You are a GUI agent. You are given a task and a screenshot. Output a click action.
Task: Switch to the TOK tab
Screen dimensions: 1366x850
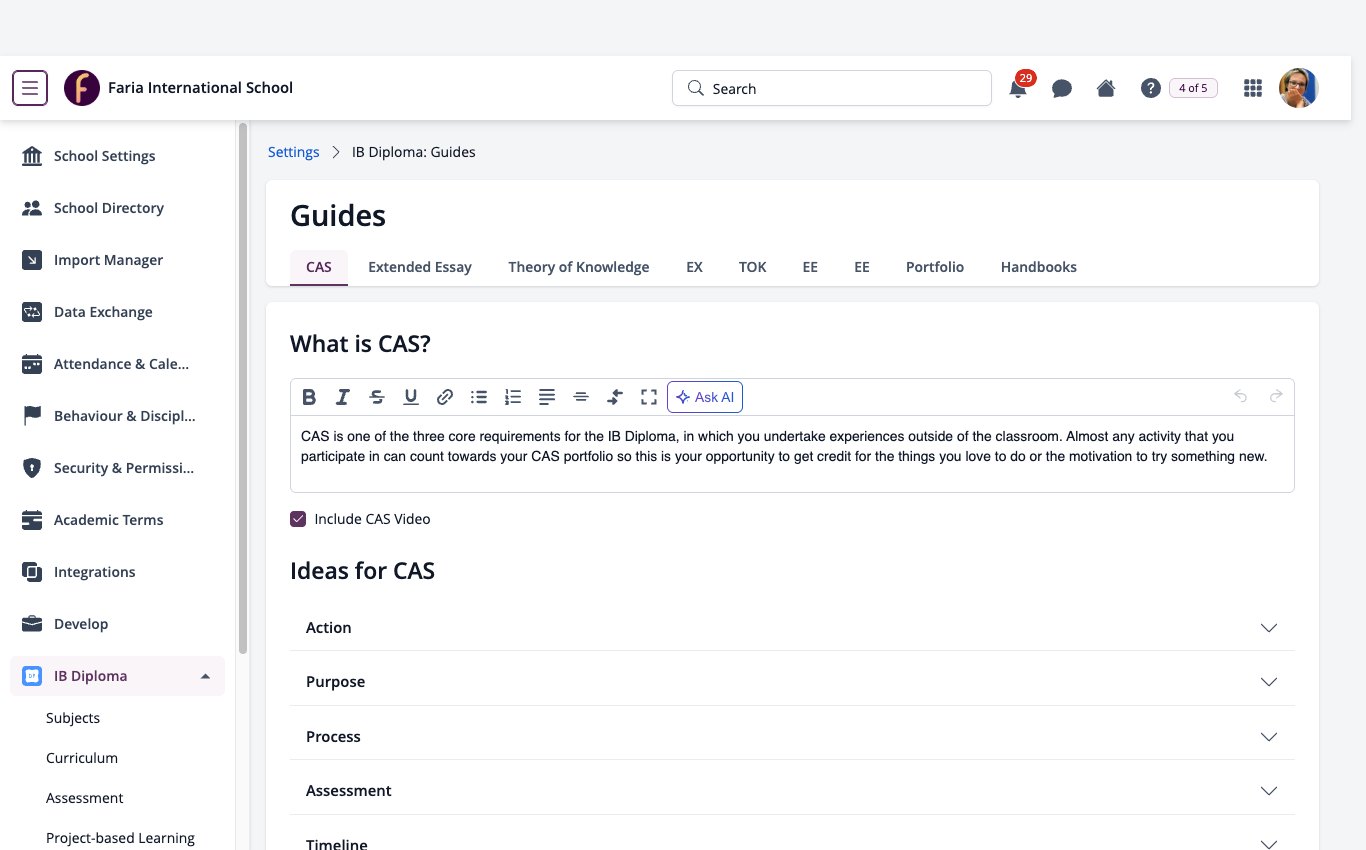(753, 267)
